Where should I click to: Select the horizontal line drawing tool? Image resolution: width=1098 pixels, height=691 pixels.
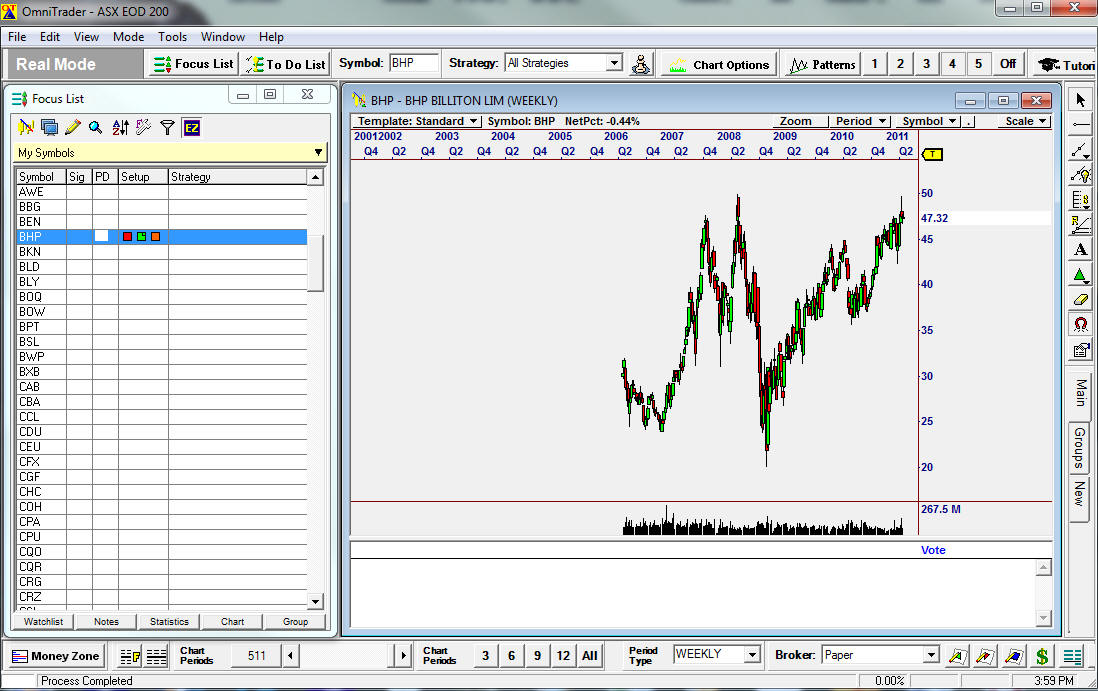coord(1080,125)
